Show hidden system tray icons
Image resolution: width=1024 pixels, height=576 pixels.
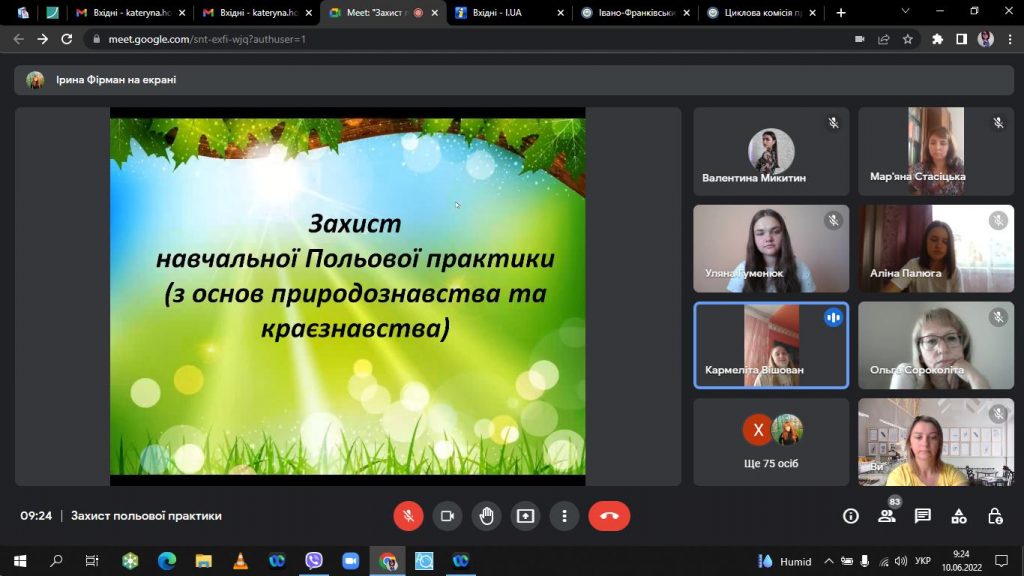click(829, 561)
